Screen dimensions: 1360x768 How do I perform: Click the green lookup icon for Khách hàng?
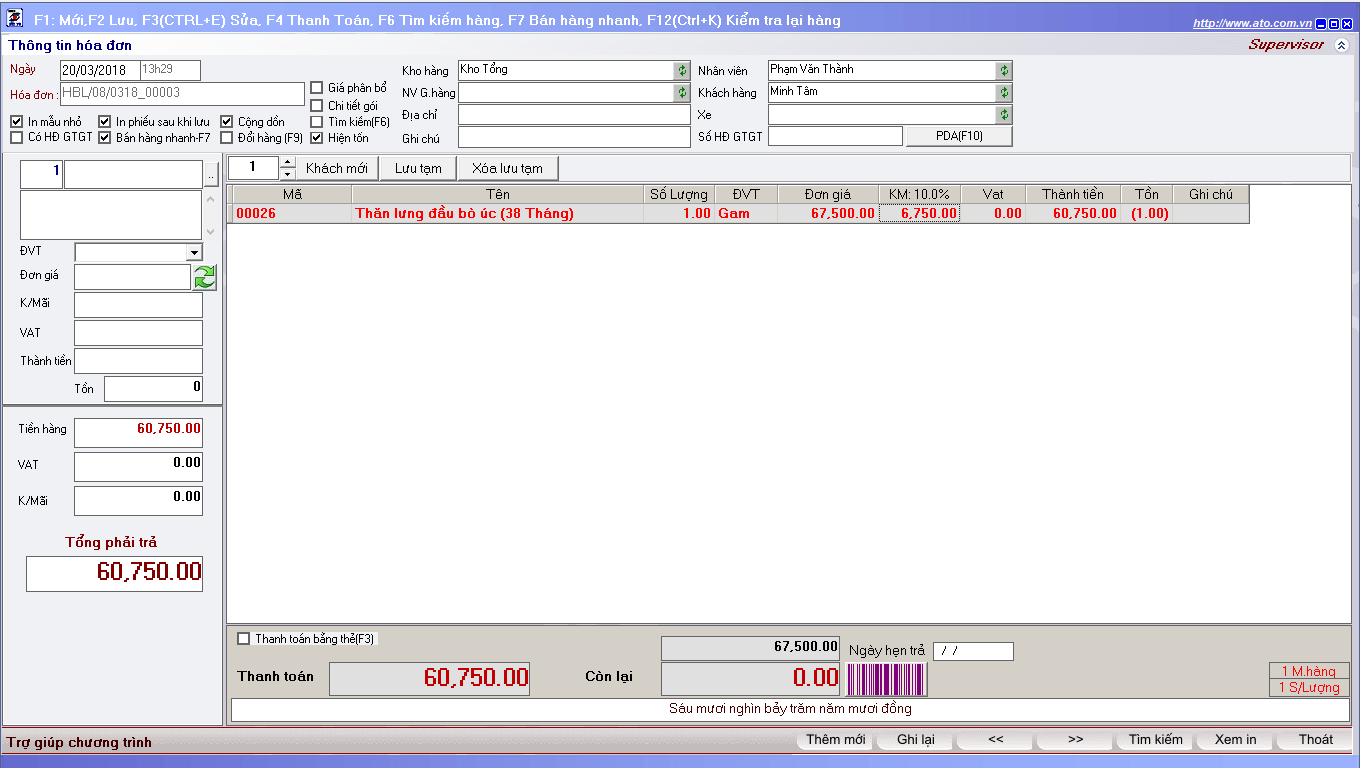tap(1004, 92)
